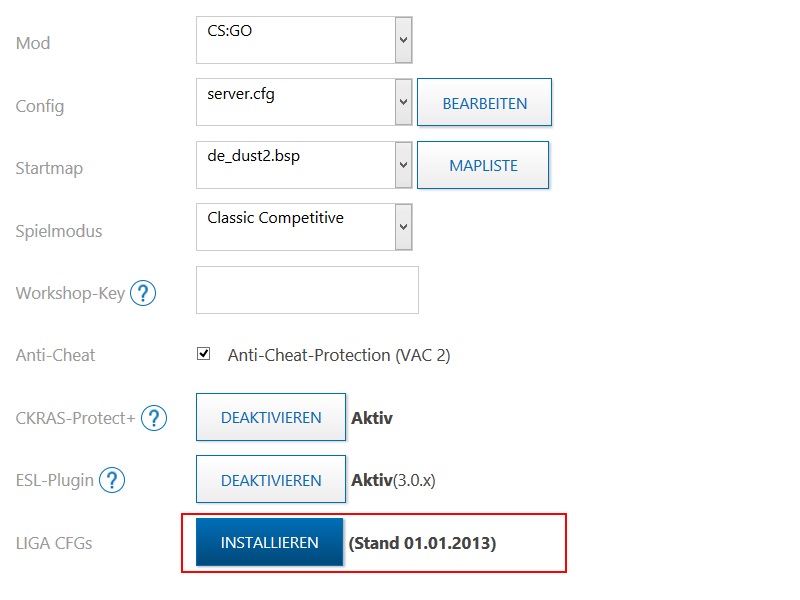
Task: Open the CKRAS-Protect+ help icon
Action: point(153,418)
